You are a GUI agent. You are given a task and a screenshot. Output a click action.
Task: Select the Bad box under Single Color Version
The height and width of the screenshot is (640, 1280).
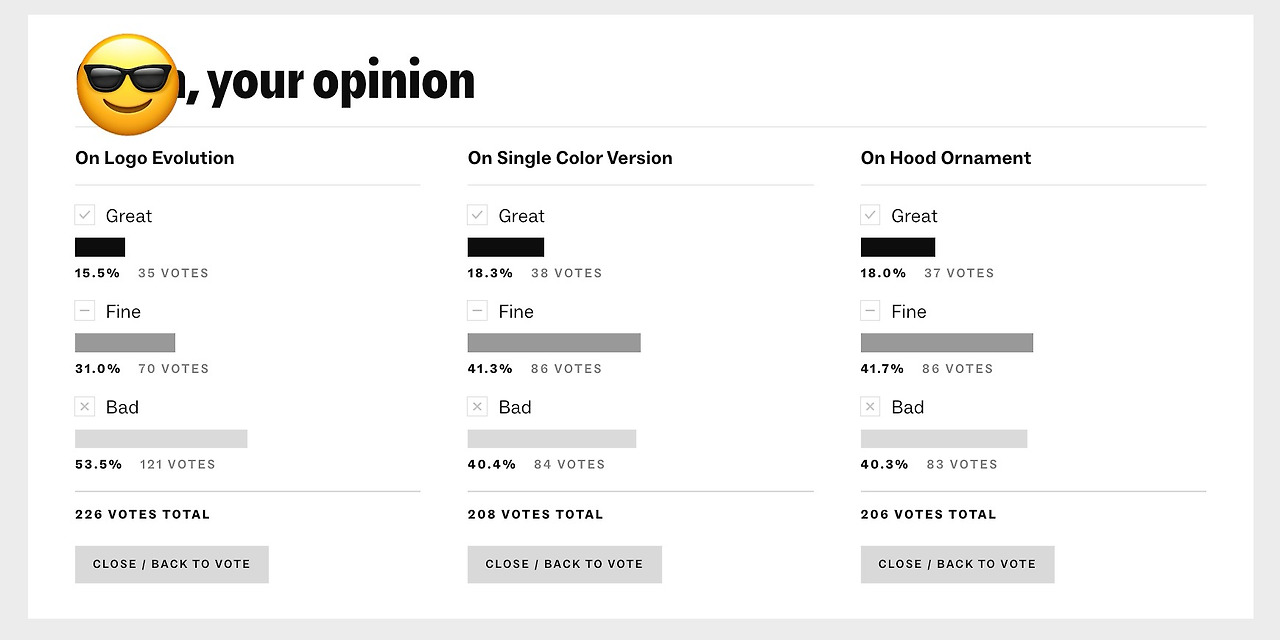[x=478, y=407]
